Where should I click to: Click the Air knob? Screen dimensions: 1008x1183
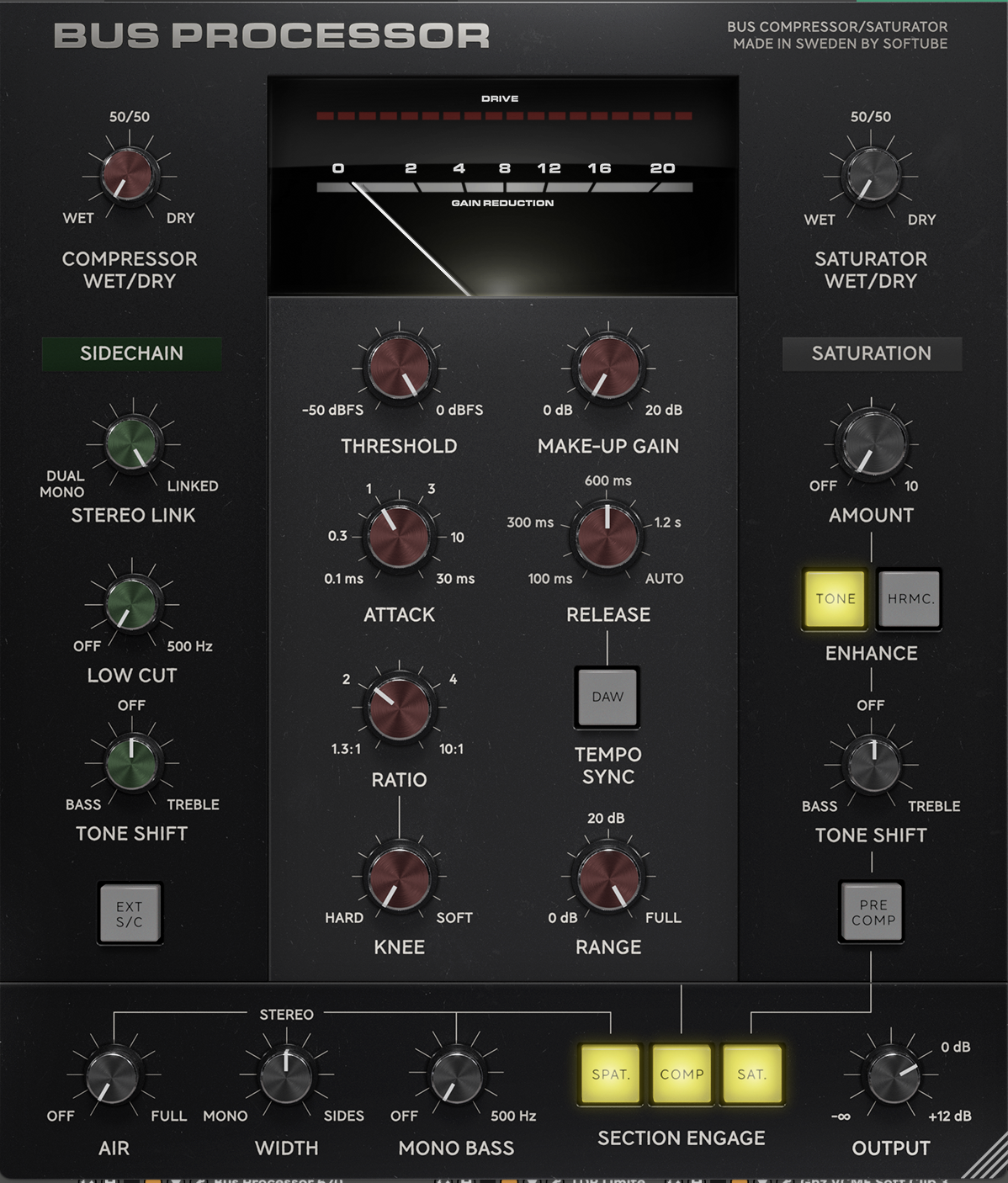click(x=113, y=1076)
